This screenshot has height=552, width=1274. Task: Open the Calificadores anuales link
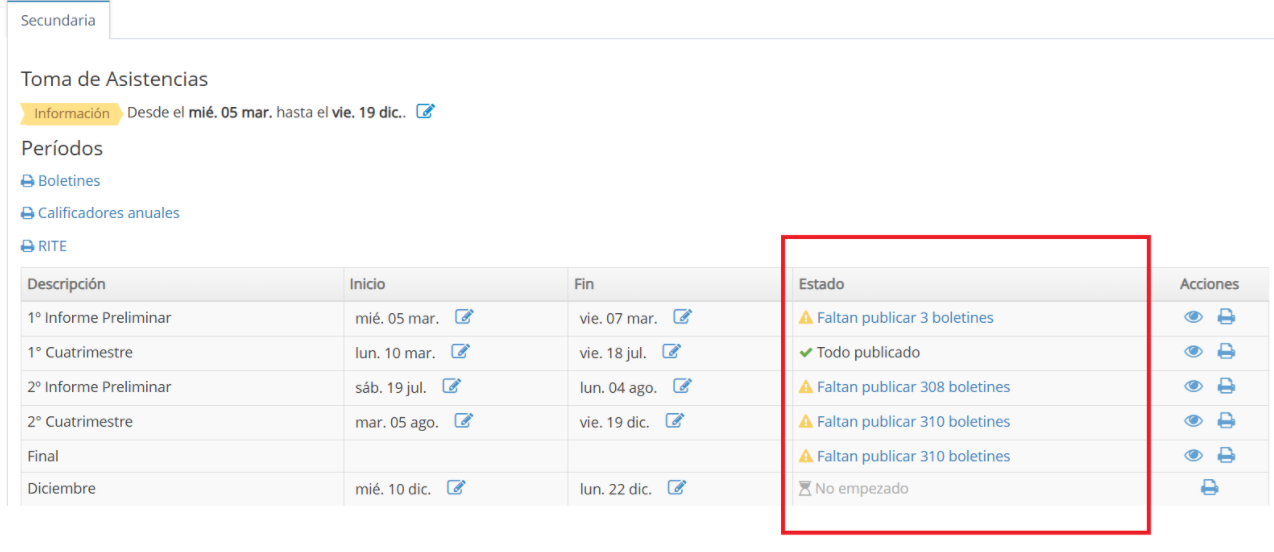point(108,213)
